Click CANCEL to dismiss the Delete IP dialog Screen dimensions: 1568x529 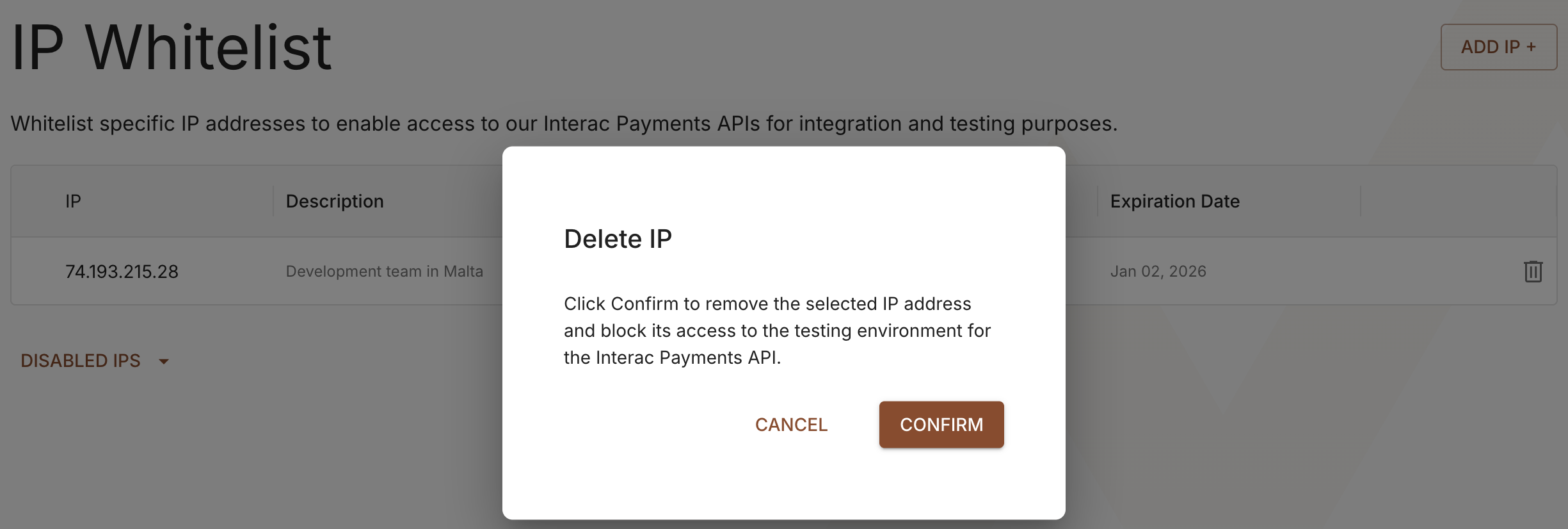(791, 425)
